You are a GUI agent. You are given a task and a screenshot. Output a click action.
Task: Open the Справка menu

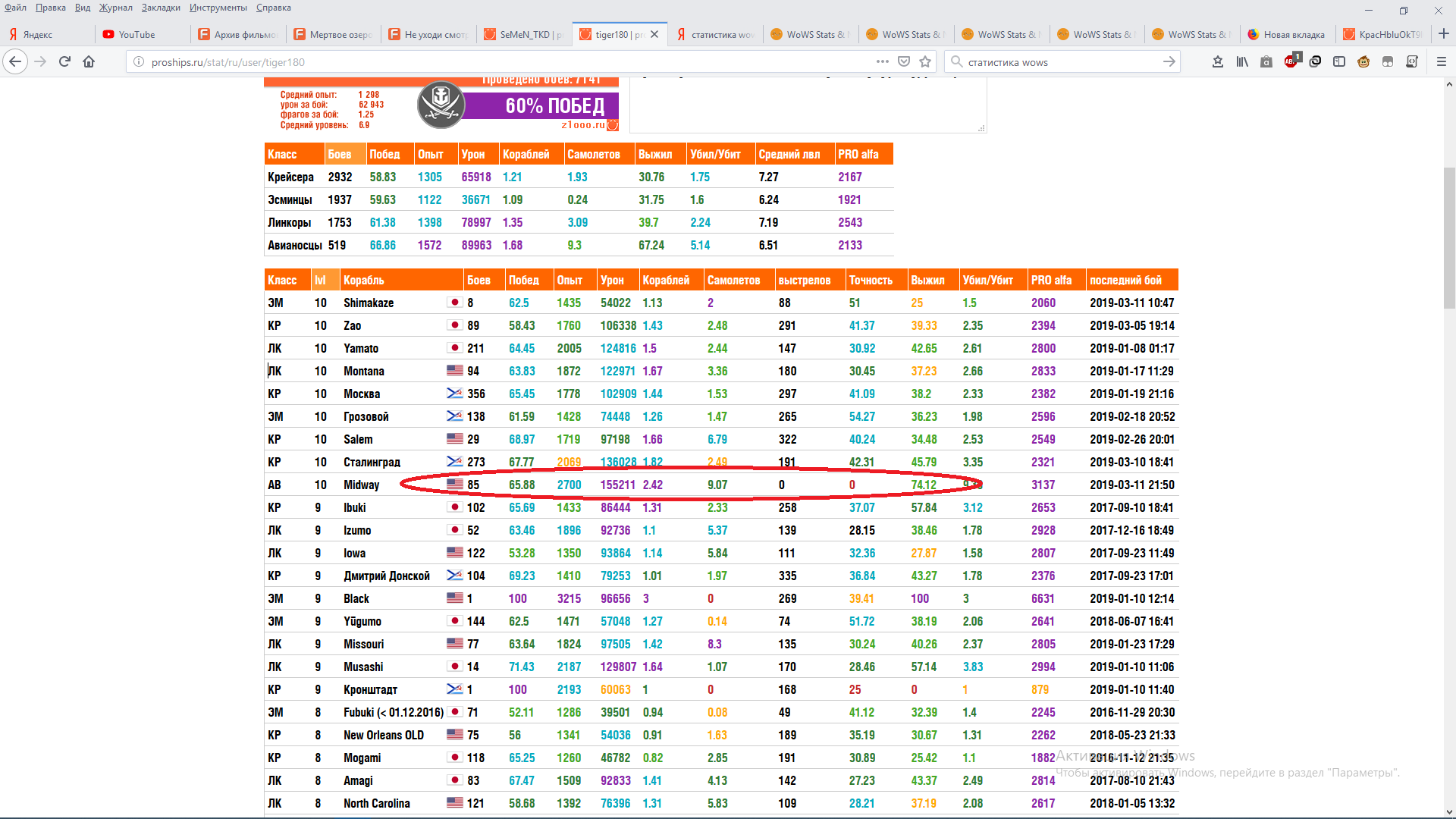click(274, 8)
